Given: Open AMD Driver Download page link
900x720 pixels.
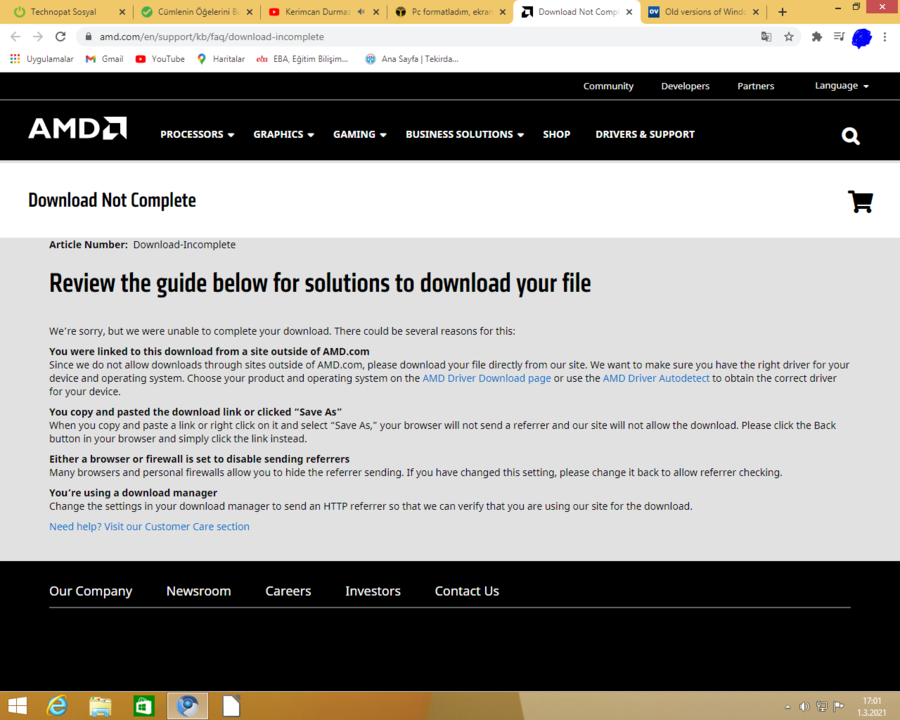Looking at the screenshot, I should pyautogui.click(x=486, y=378).
